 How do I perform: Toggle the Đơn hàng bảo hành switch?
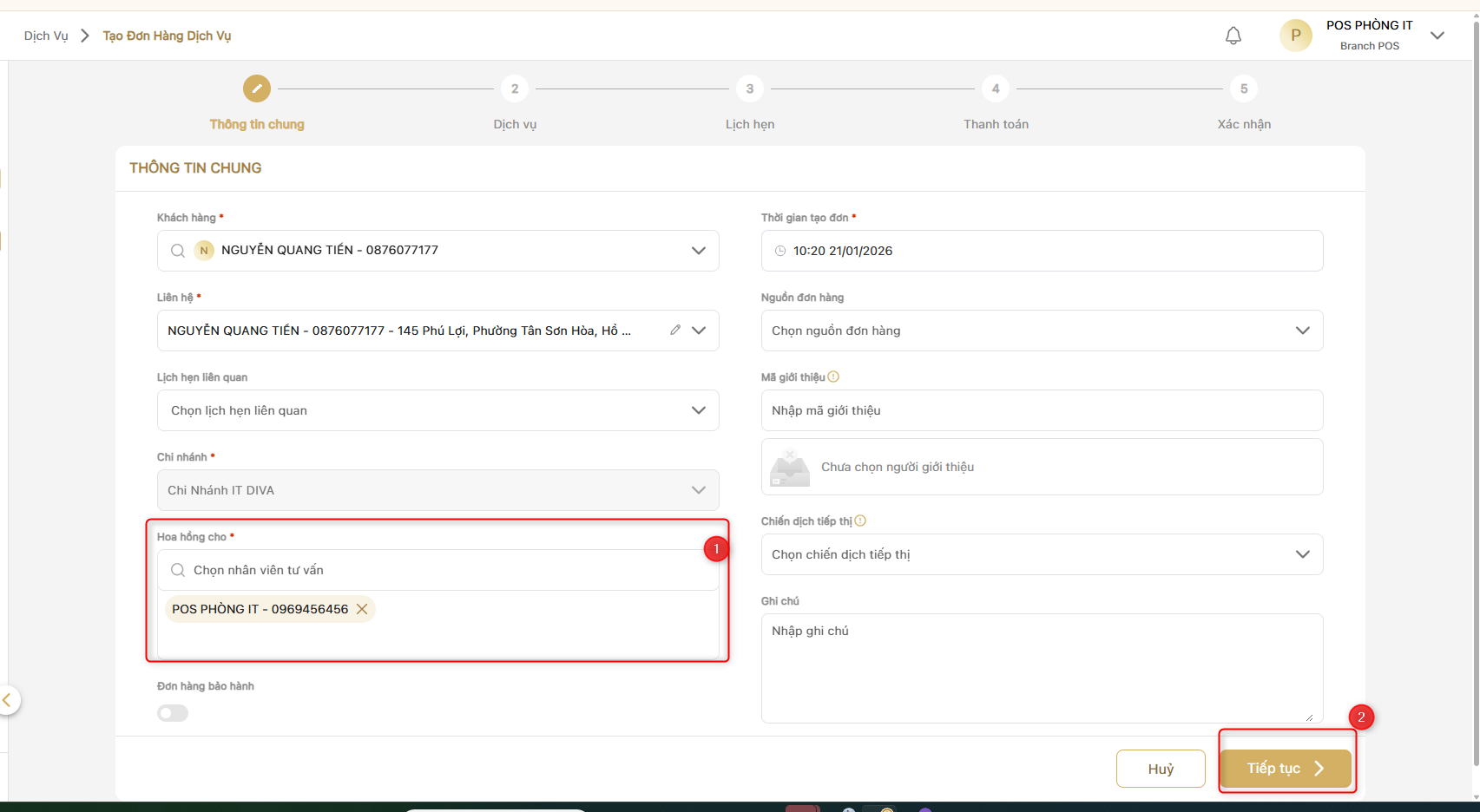tap(173, 713)
